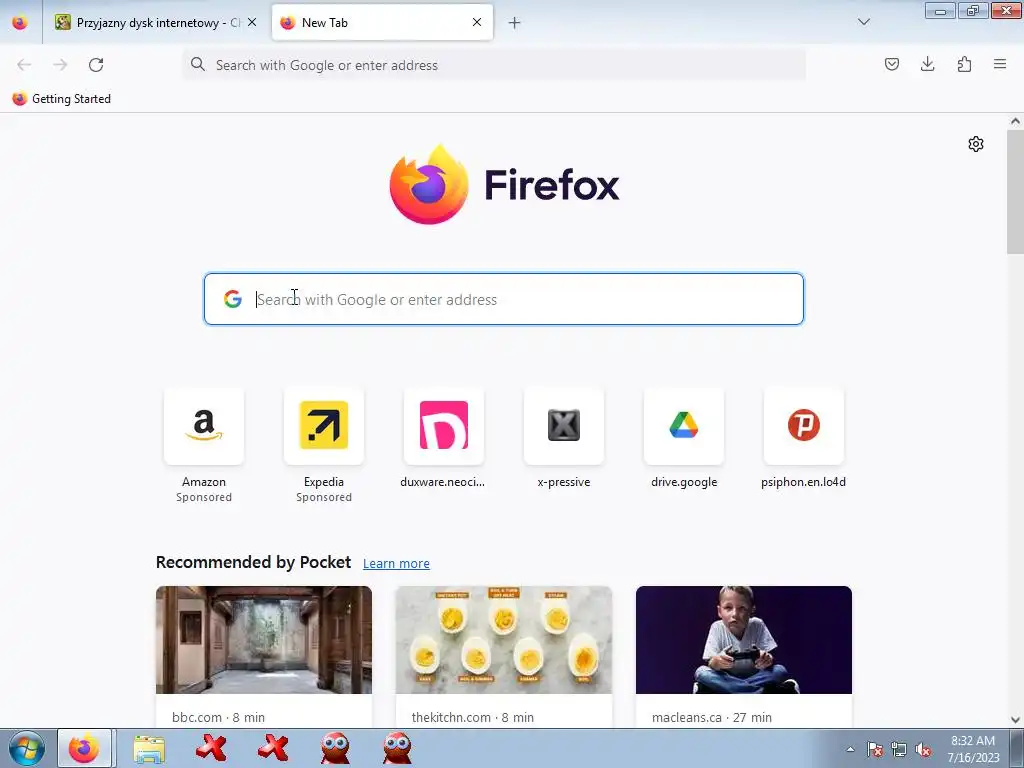Viewport: 1024px width, 768px height.
Task: Open the macleans.ca gamer boy story thumbnail
Action: coord(744,640)
